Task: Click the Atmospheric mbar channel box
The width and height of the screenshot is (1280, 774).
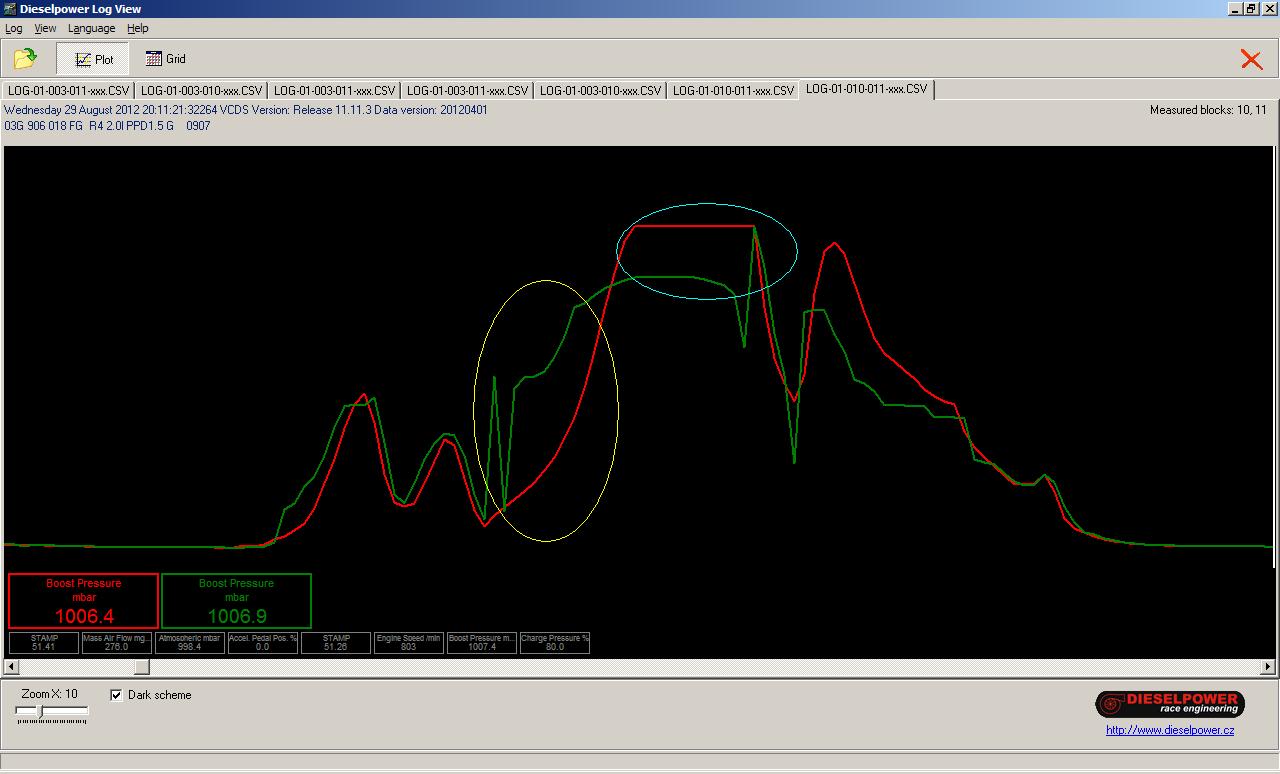Action: click(190, 642)
